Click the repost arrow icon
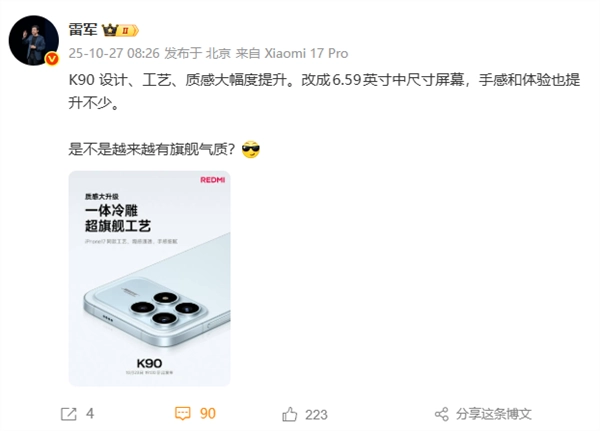 click(x=69, y=414)
